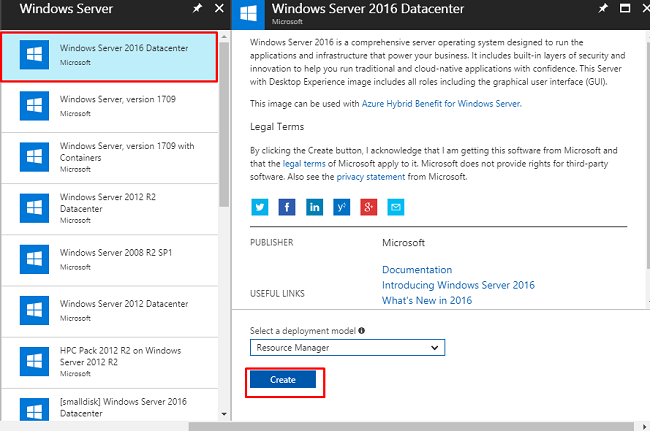This screenshot has height=431, width=650.
Task: Click the Yammer share icon
Action: [x=341, y=207]
